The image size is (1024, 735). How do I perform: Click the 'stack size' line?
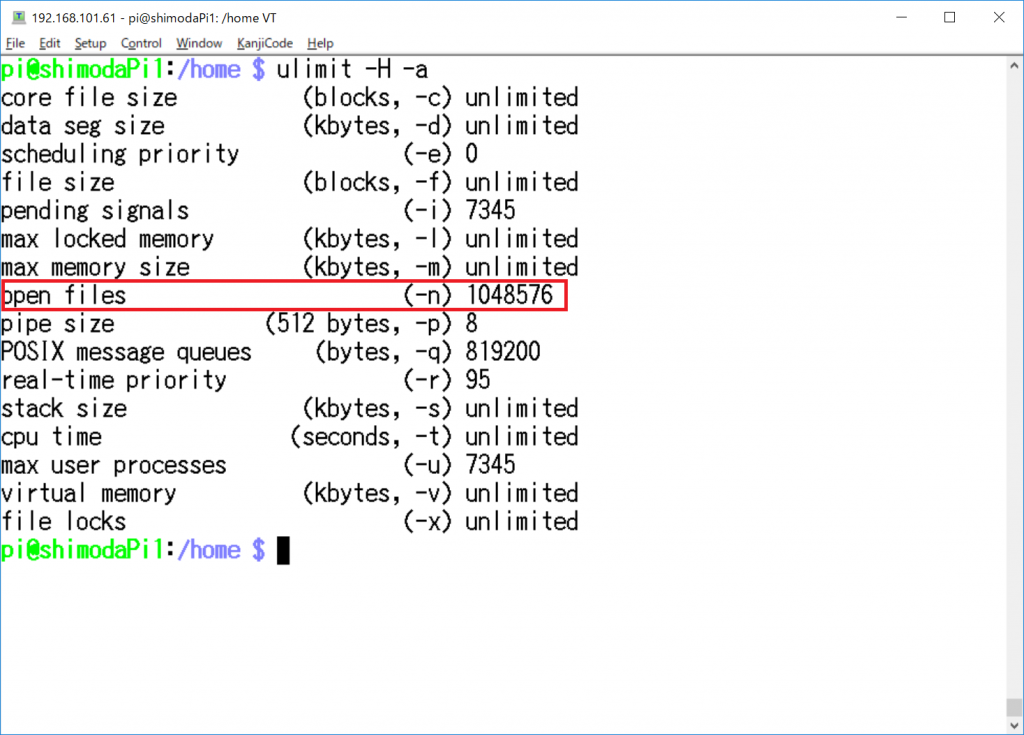(x=290, y=409)
